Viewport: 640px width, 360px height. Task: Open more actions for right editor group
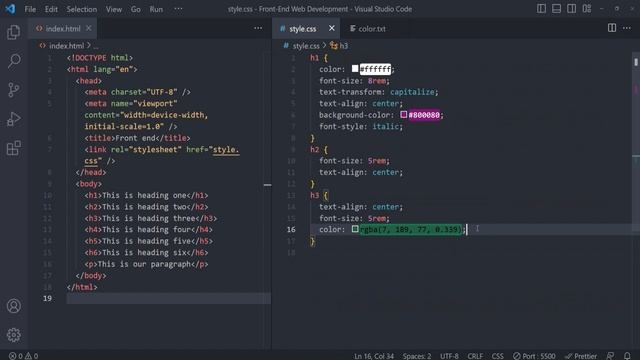[627, 28]
